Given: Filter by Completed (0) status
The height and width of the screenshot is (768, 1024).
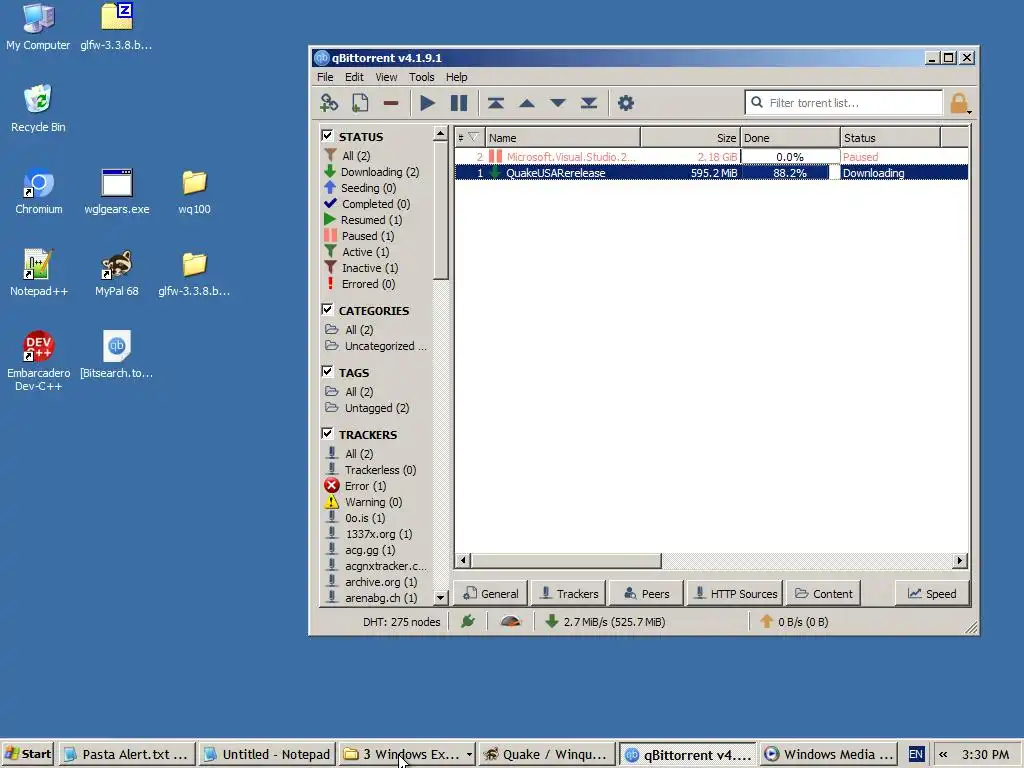Looking at the screenshot, I should pos(368,204).
